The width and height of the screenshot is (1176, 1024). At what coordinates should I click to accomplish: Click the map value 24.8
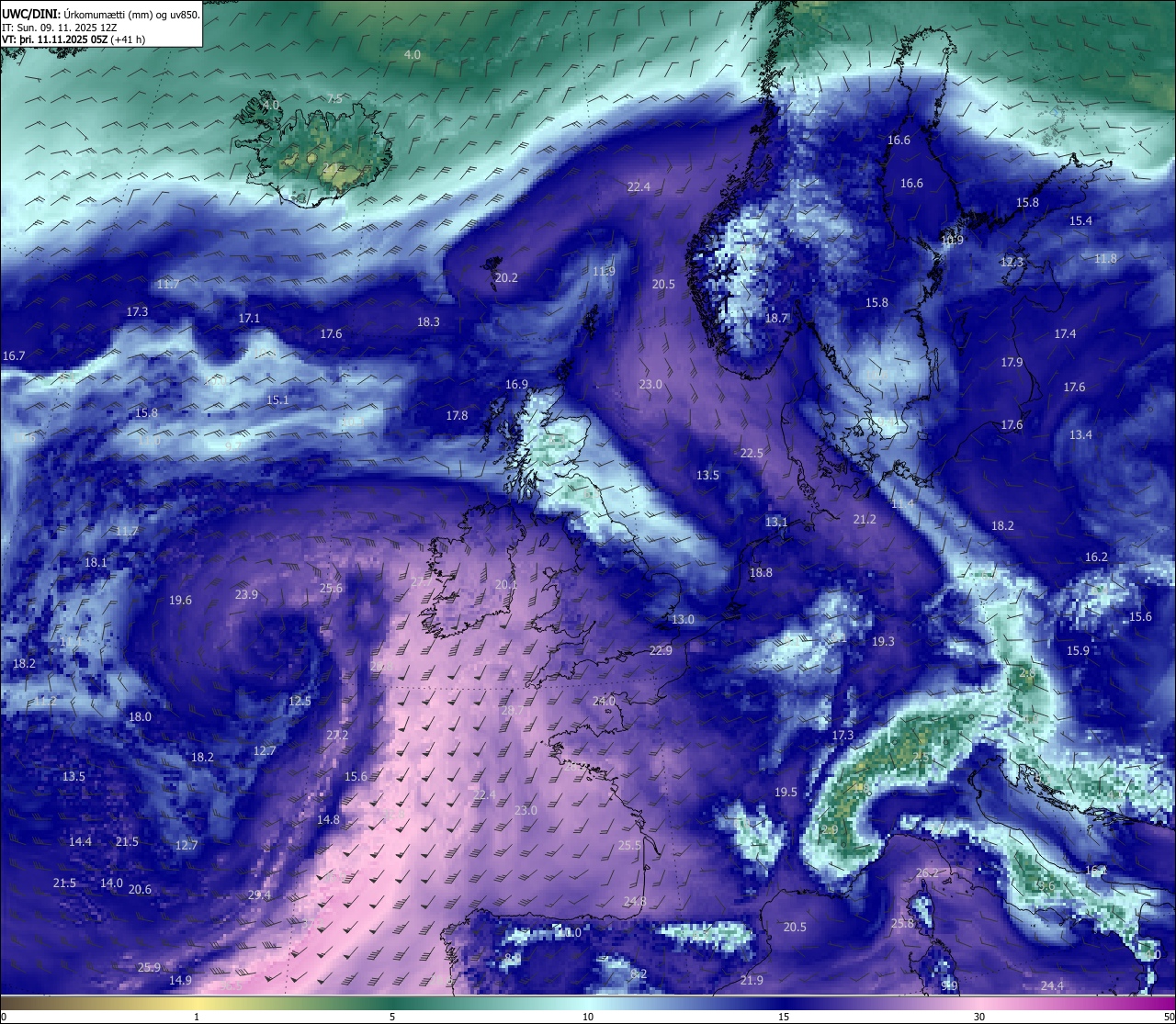(x=635, y=901)
